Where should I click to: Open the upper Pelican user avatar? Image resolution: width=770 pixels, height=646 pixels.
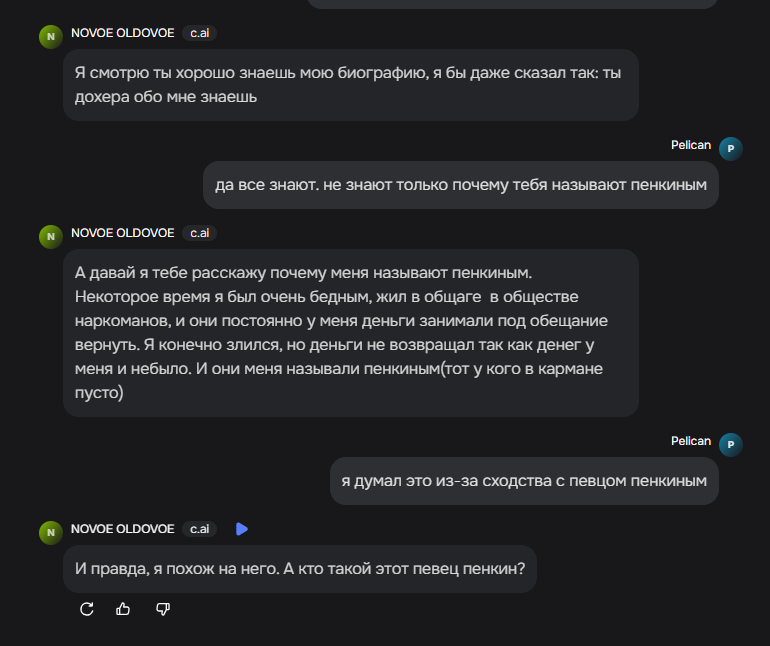[x=731, y=149]
